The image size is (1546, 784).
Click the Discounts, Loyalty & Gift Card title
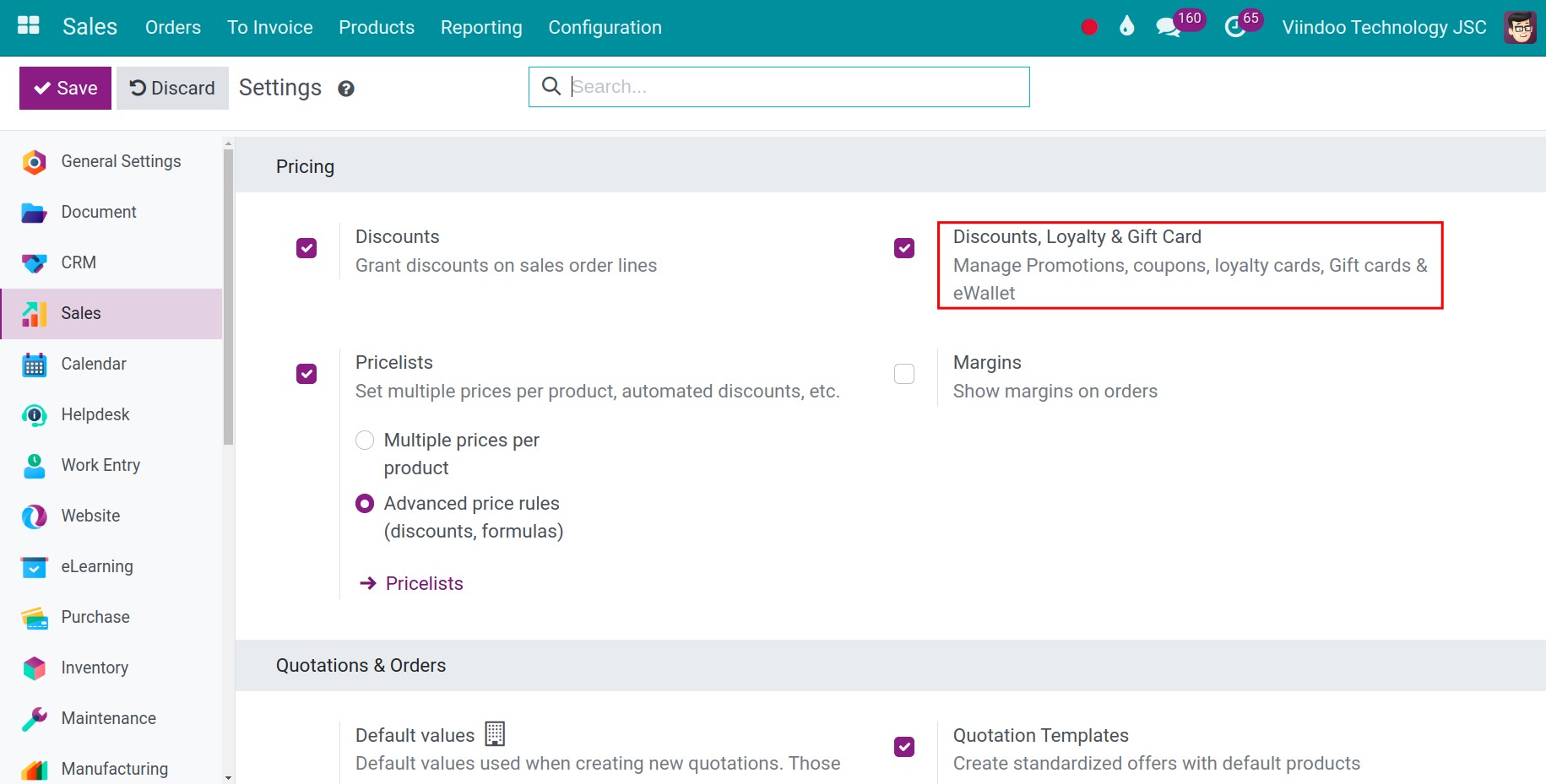[x=1077, y=237]
